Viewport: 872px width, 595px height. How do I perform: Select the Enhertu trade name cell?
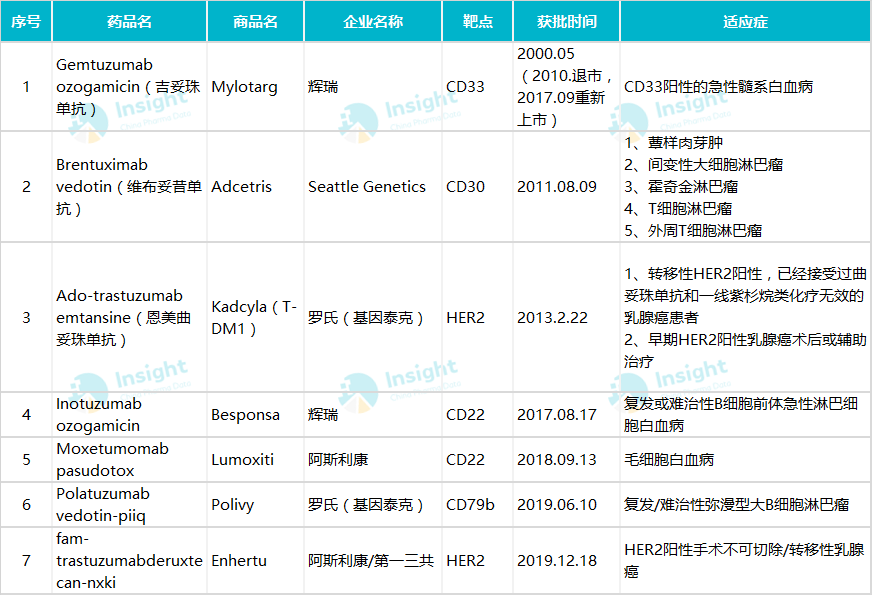pyautogui.click(x=255, y=561)
